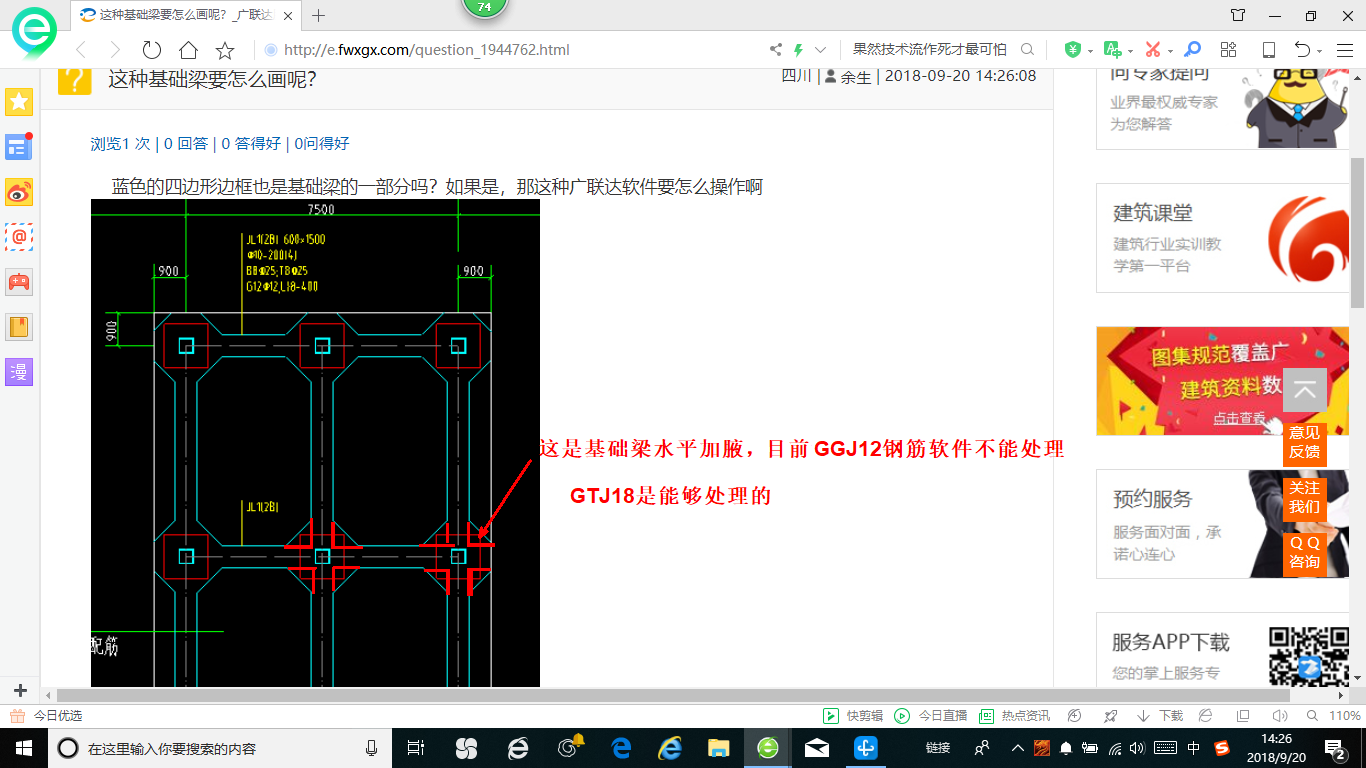The height and width of the screenshot is (768, 1366).
Task: Click the 下载 downloads button
Action: pyautogui.click(x=1160, y=716)
